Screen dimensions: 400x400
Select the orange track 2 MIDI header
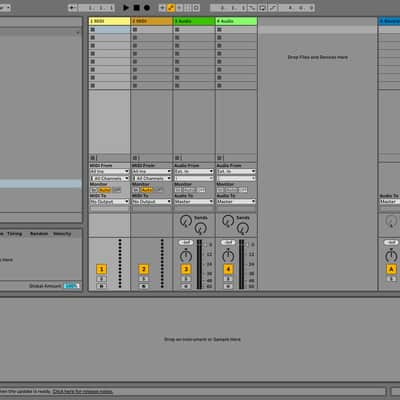click(152, 21)
